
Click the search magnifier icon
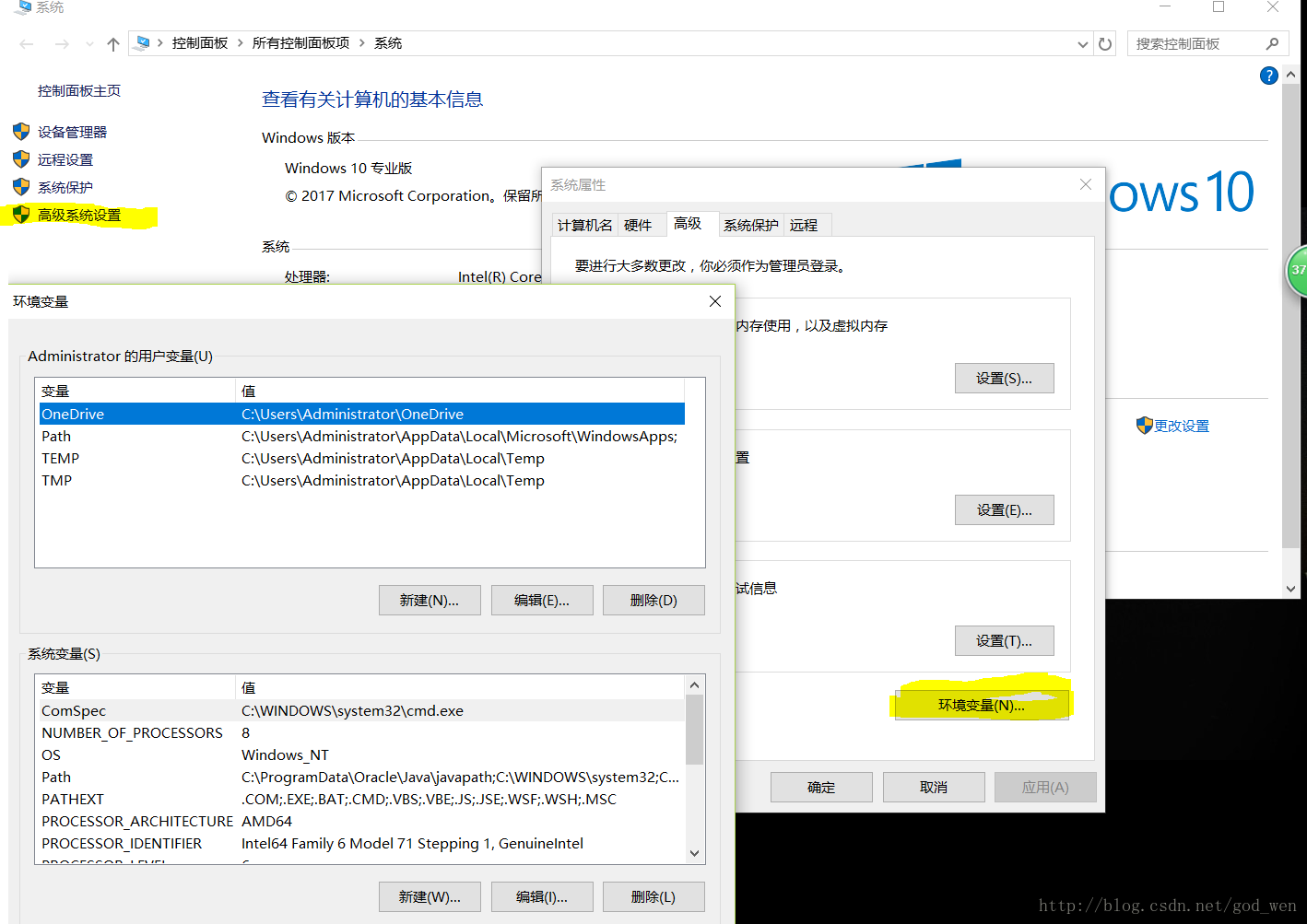[x=1272, y=43]
